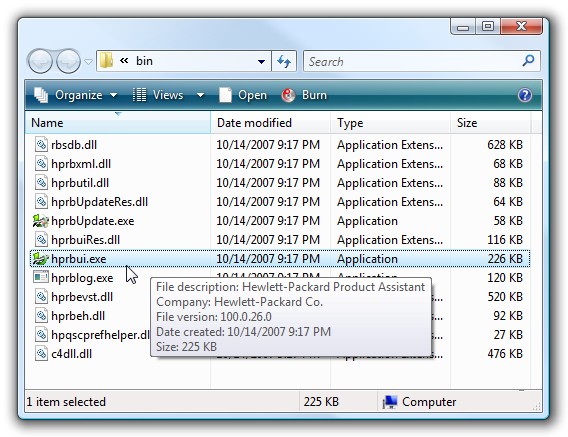
Task: Close the Explorer window
Action: 521,26
